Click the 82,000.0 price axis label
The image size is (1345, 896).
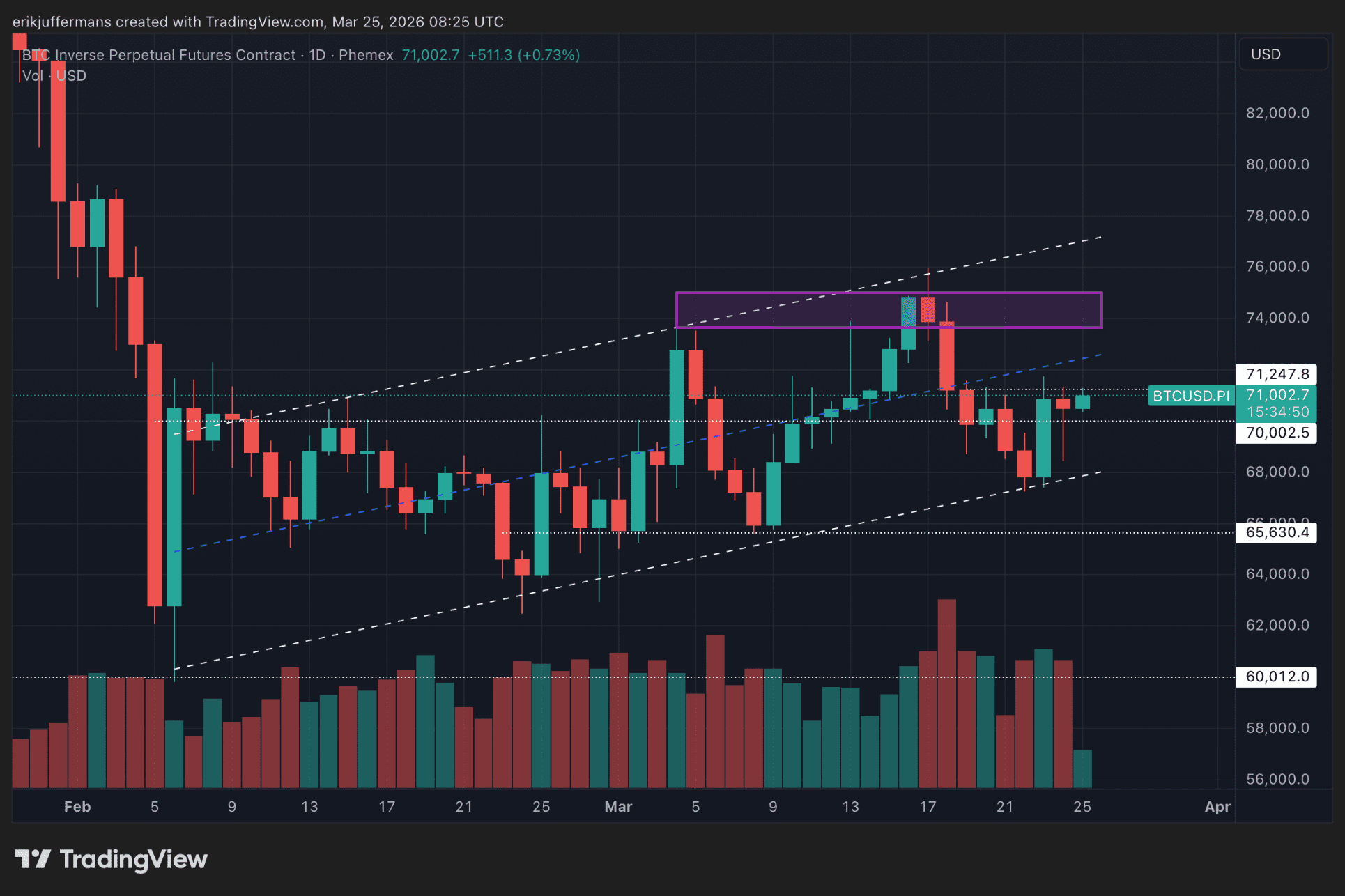click(1277, 113)
